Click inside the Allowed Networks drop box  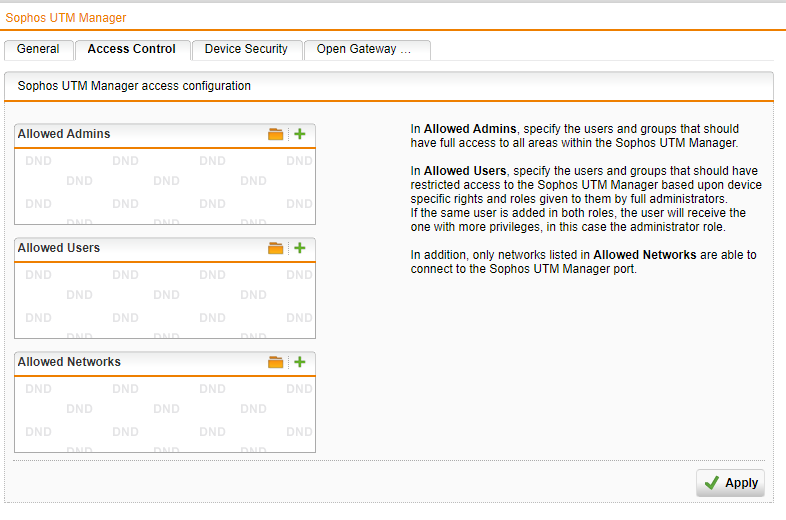(165, 414)
